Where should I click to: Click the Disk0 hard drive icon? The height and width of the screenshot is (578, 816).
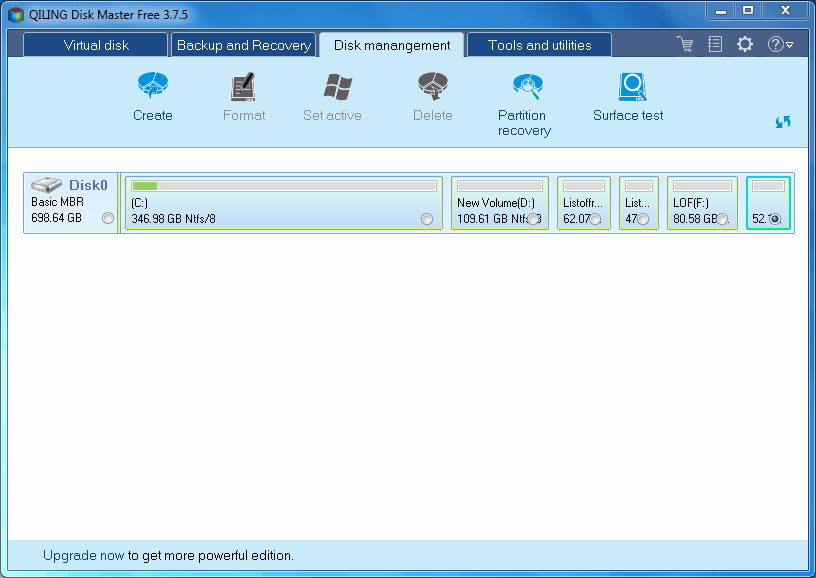(46, 185)
